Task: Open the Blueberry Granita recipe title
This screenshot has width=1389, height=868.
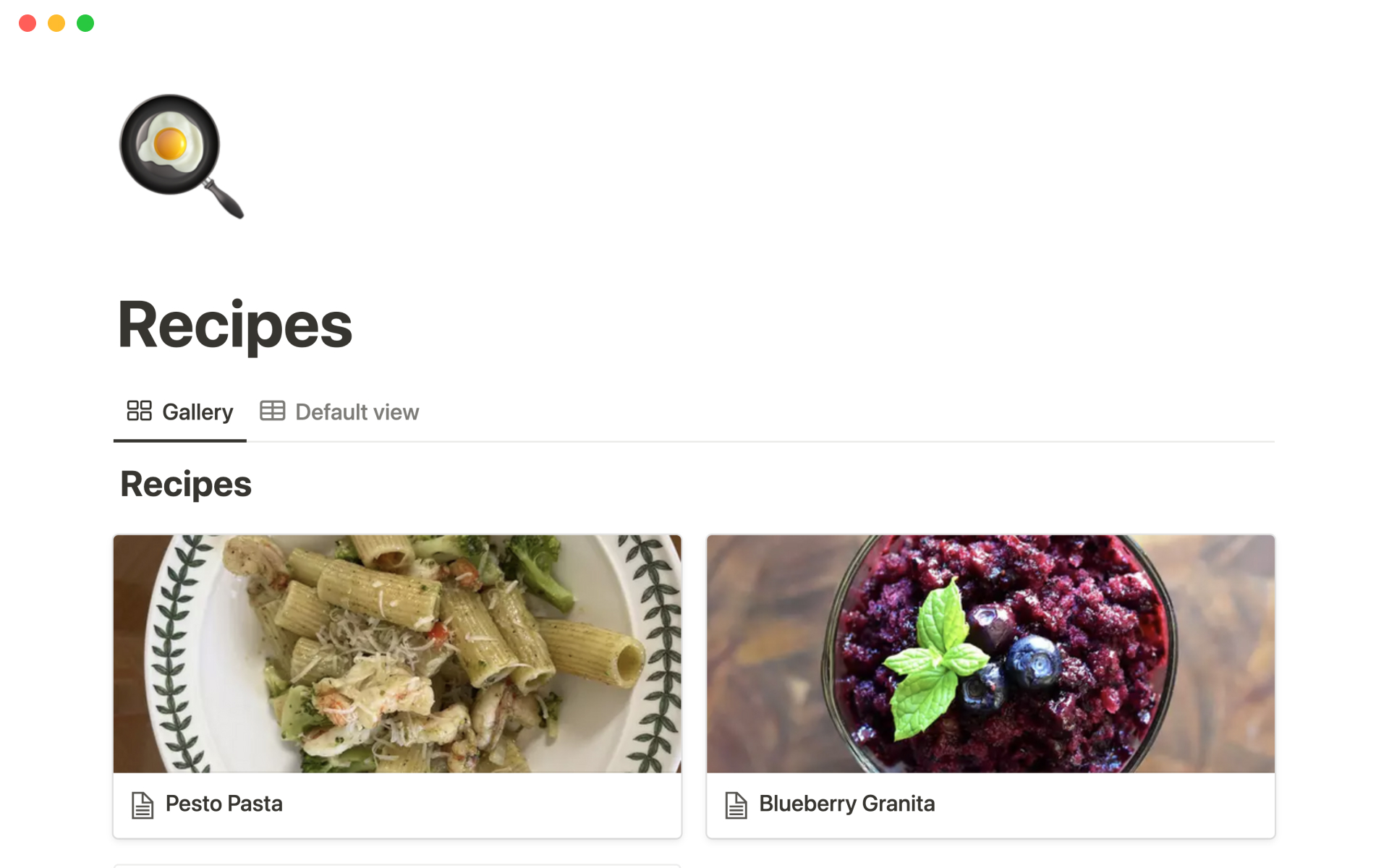Action: pyautogui.click(x=846, y=804)
